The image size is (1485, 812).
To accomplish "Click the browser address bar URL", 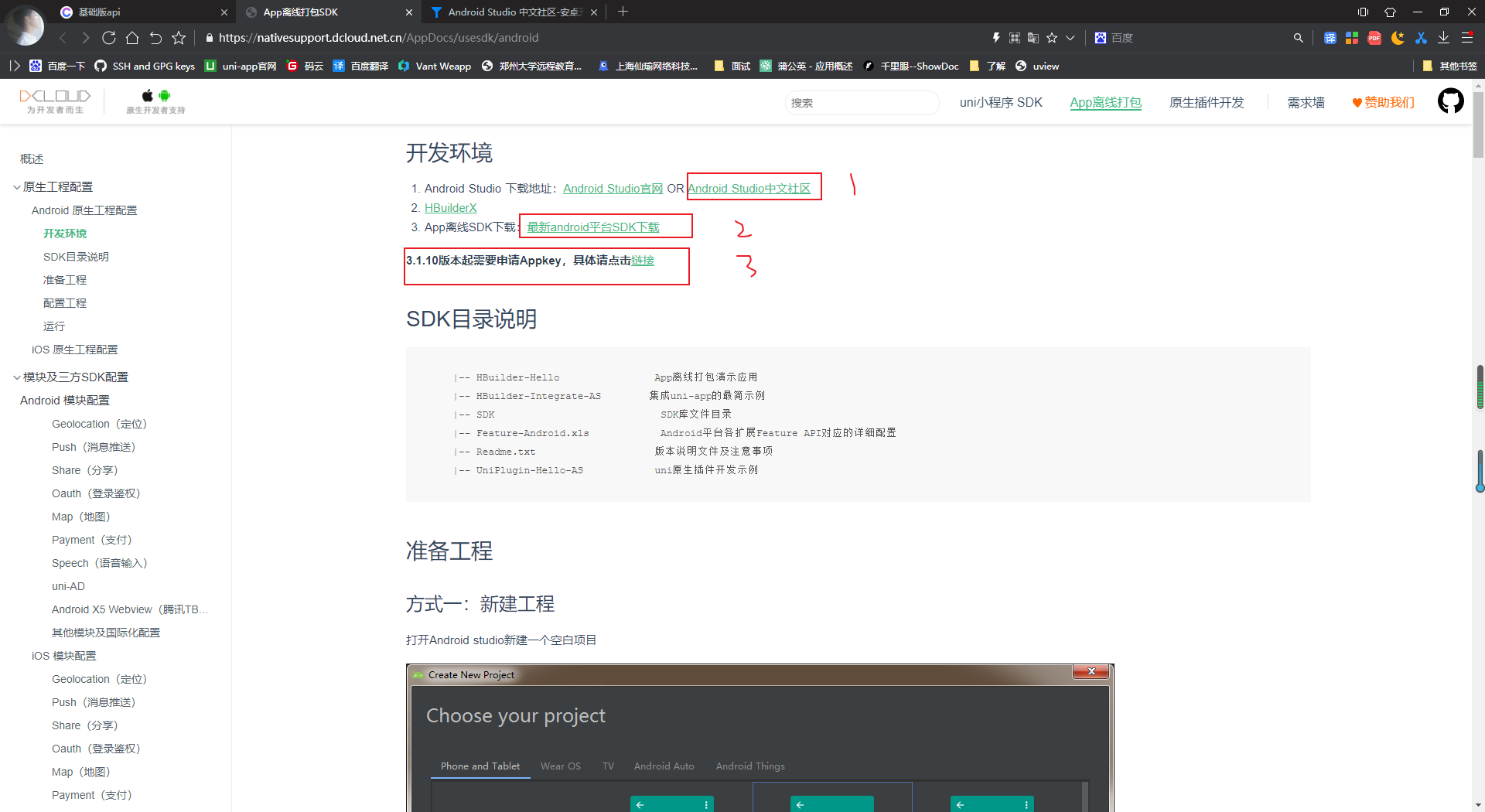I will 378,38.
